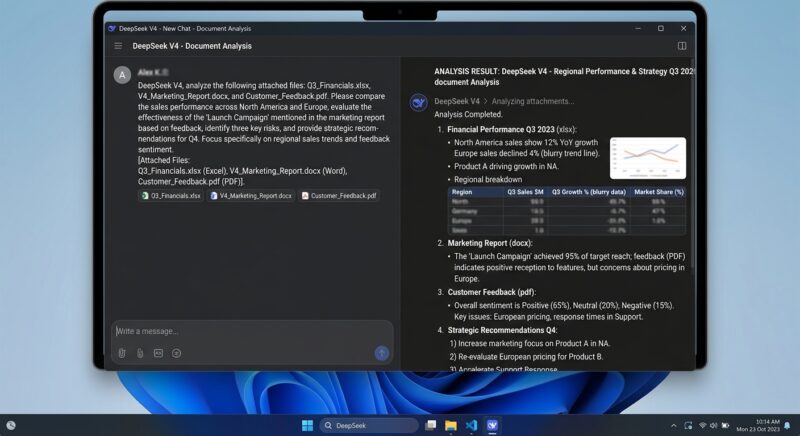
Task: Open the clock showing 10:14 AM
Action: tap(758, 425)
